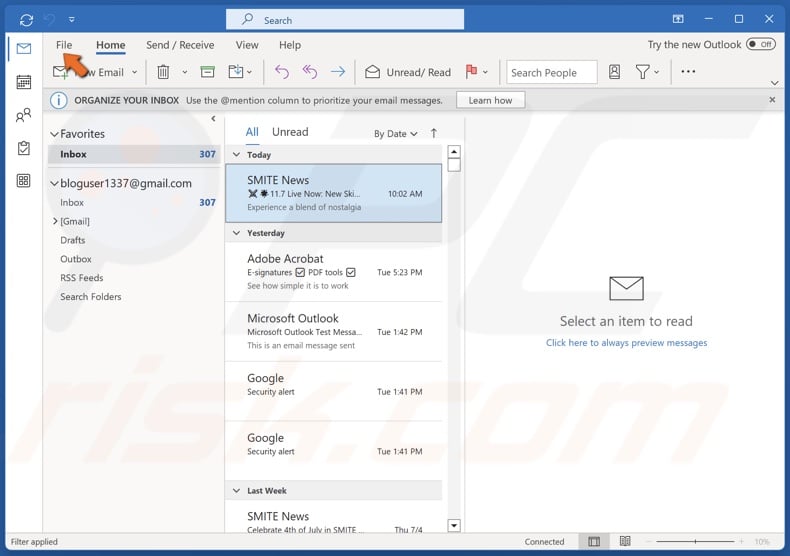Viewport: 790px width, 556px height.
Task: Show All messages tab
Action: coord(252,132)
